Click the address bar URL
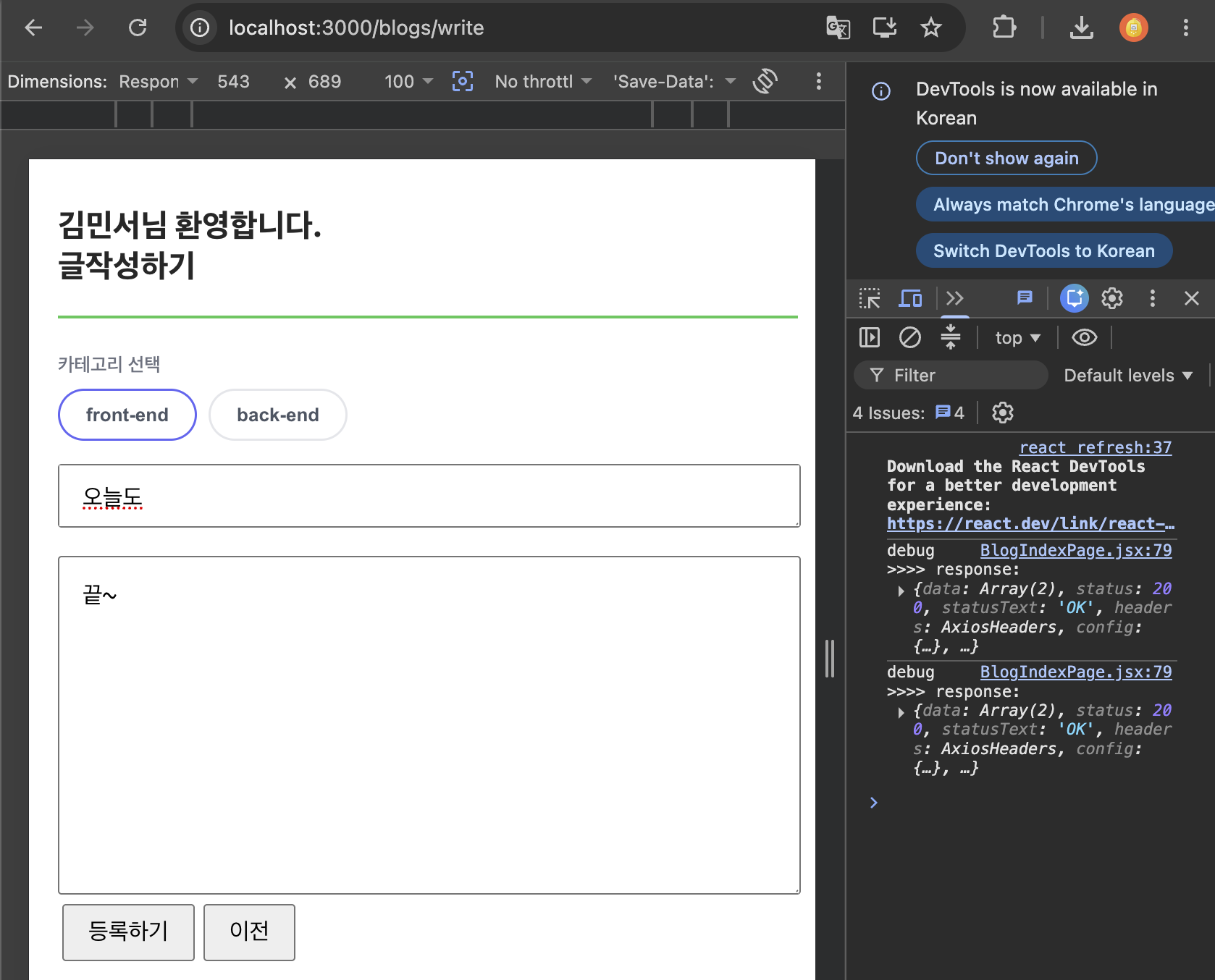The width and height of the screenshot is (1215, 980). 356,28
